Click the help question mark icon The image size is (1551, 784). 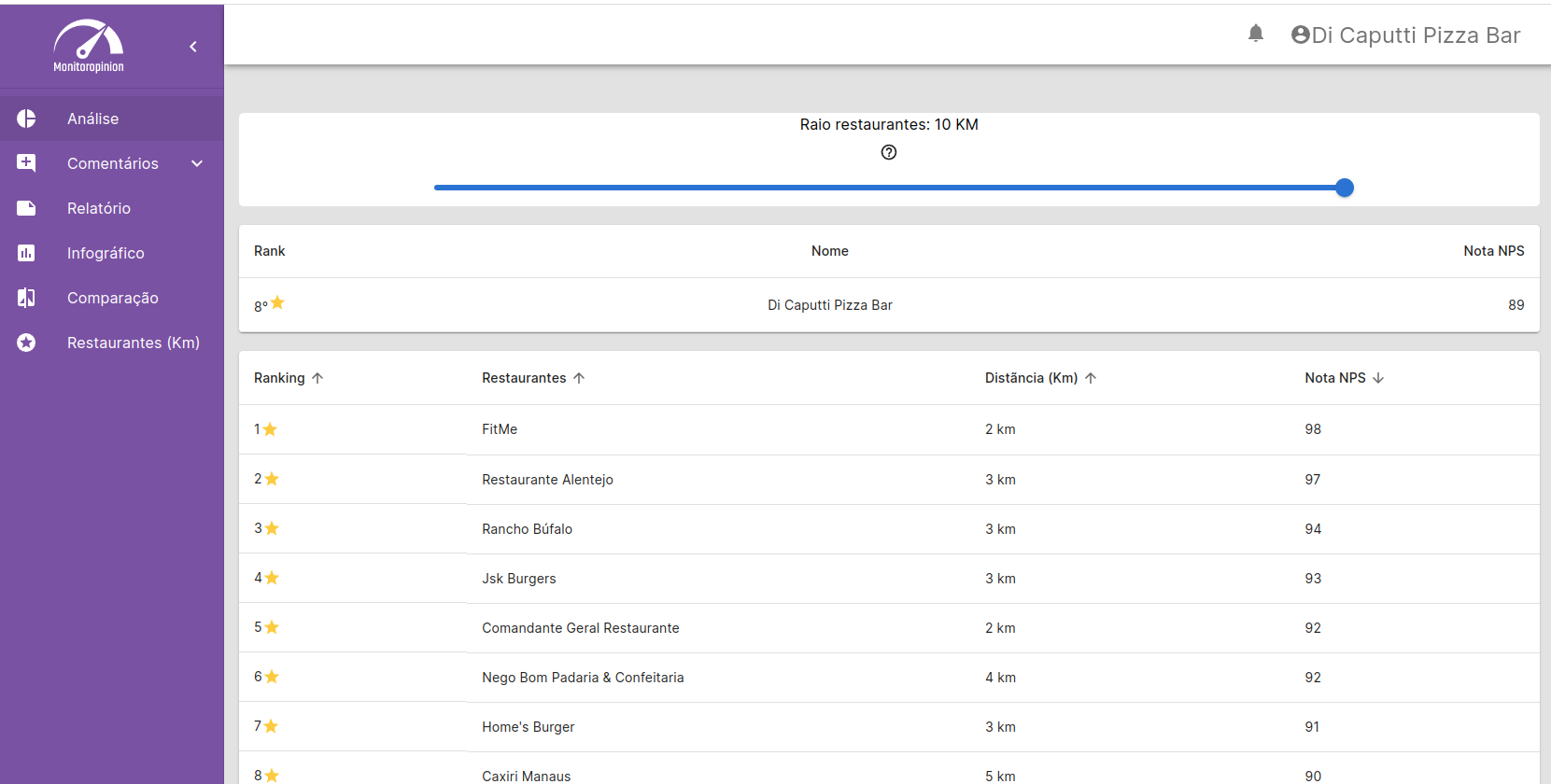pyautogui.click(x=889, y=152)
